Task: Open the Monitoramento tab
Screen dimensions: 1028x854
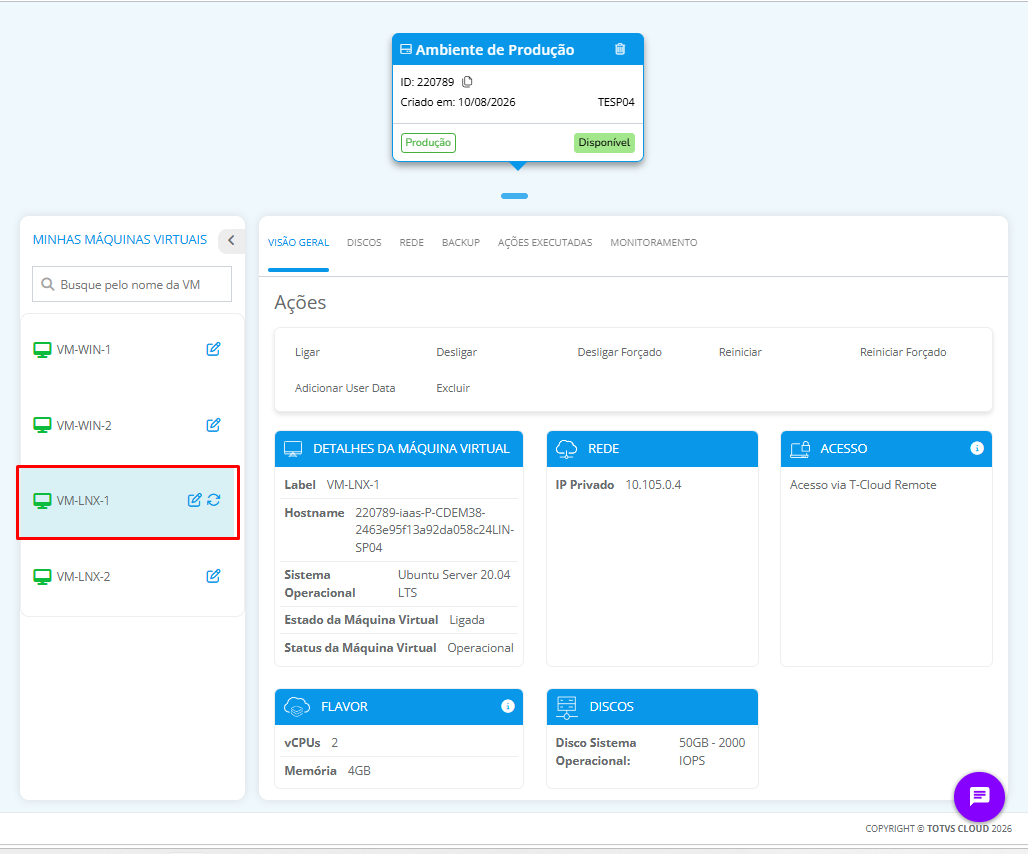Action: click(x=654, y=243)
